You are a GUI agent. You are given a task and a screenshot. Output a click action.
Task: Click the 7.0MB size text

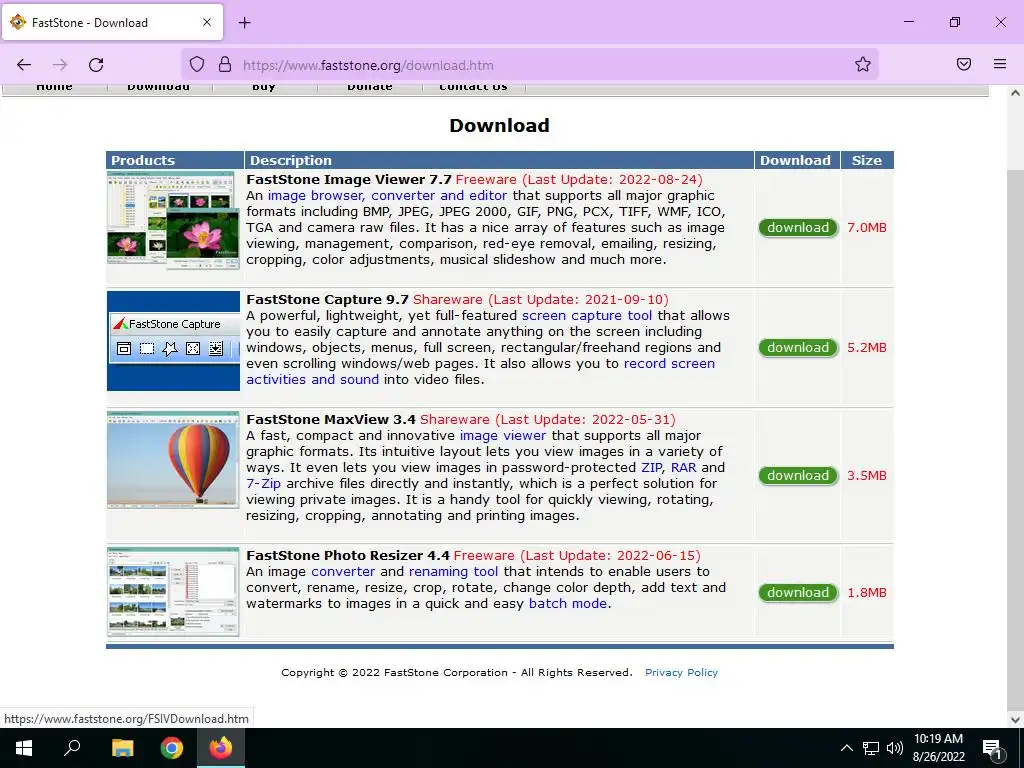tap(867, 228)
